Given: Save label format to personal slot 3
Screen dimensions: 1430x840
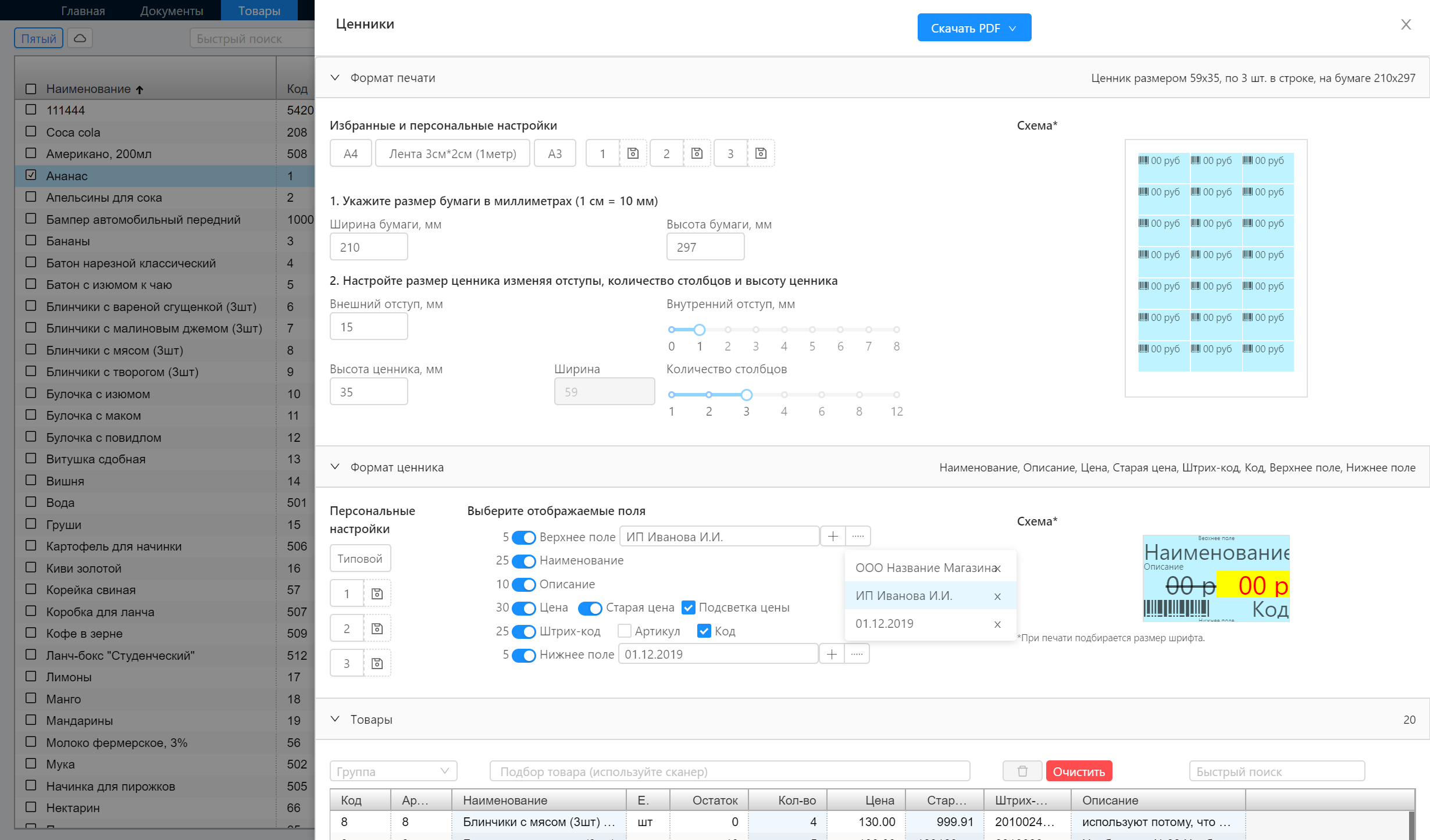Looking at the screenshot, I should (x=377, y=663).
